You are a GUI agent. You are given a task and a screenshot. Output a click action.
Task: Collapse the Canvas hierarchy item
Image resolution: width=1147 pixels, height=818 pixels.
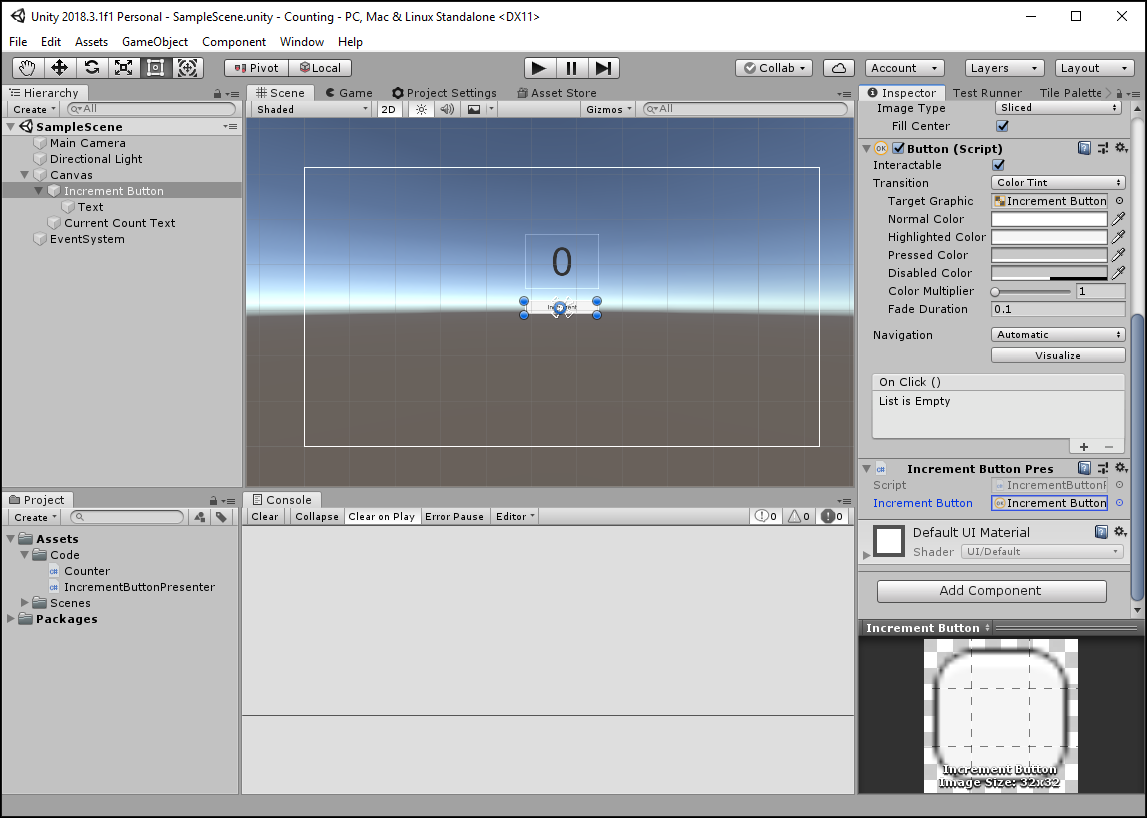pos(25,175)
